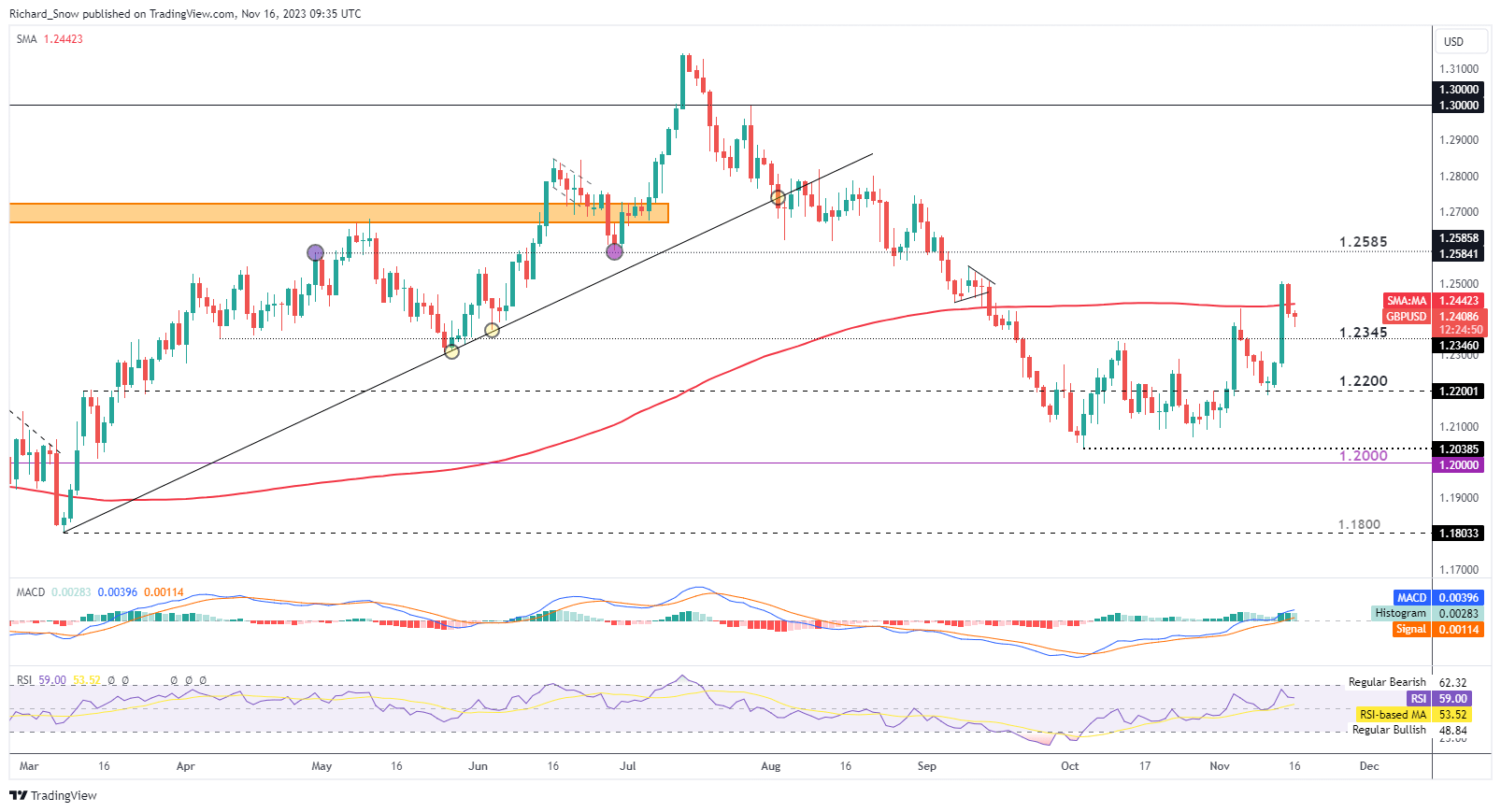Click the Oct label on time axis

pyautogui.click(x=1069, y=766)
